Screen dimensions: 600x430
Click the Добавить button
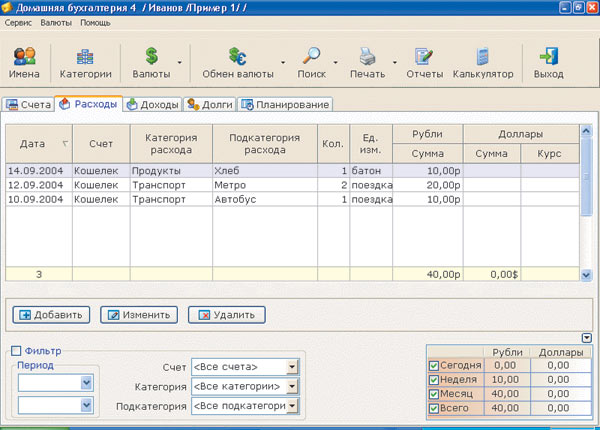pos(51,315)
